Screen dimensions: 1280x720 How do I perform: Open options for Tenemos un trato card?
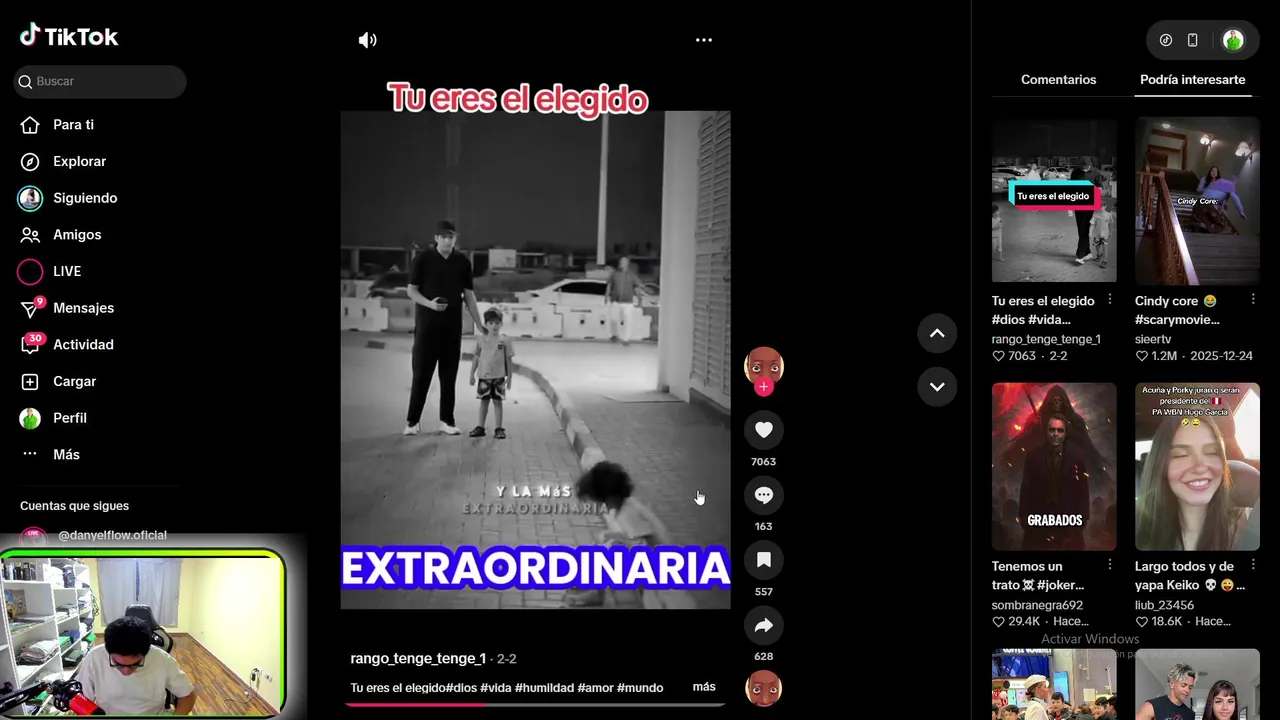click(1109, 566)
